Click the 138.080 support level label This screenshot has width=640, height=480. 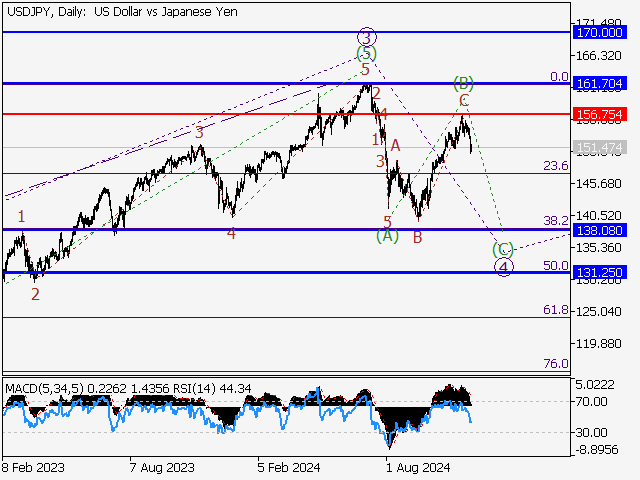(600, 230)
